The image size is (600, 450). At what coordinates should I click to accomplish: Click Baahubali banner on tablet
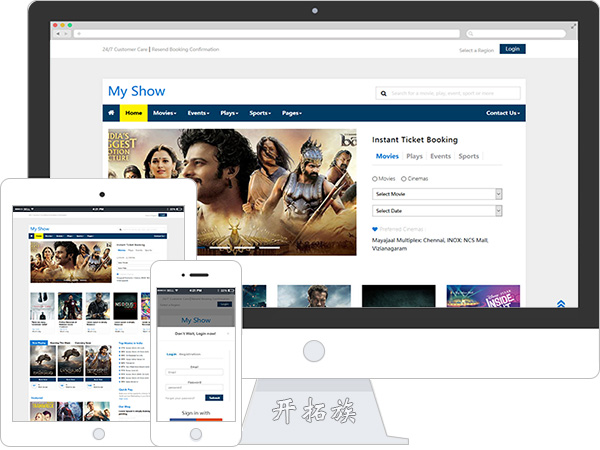click(71, 262)
